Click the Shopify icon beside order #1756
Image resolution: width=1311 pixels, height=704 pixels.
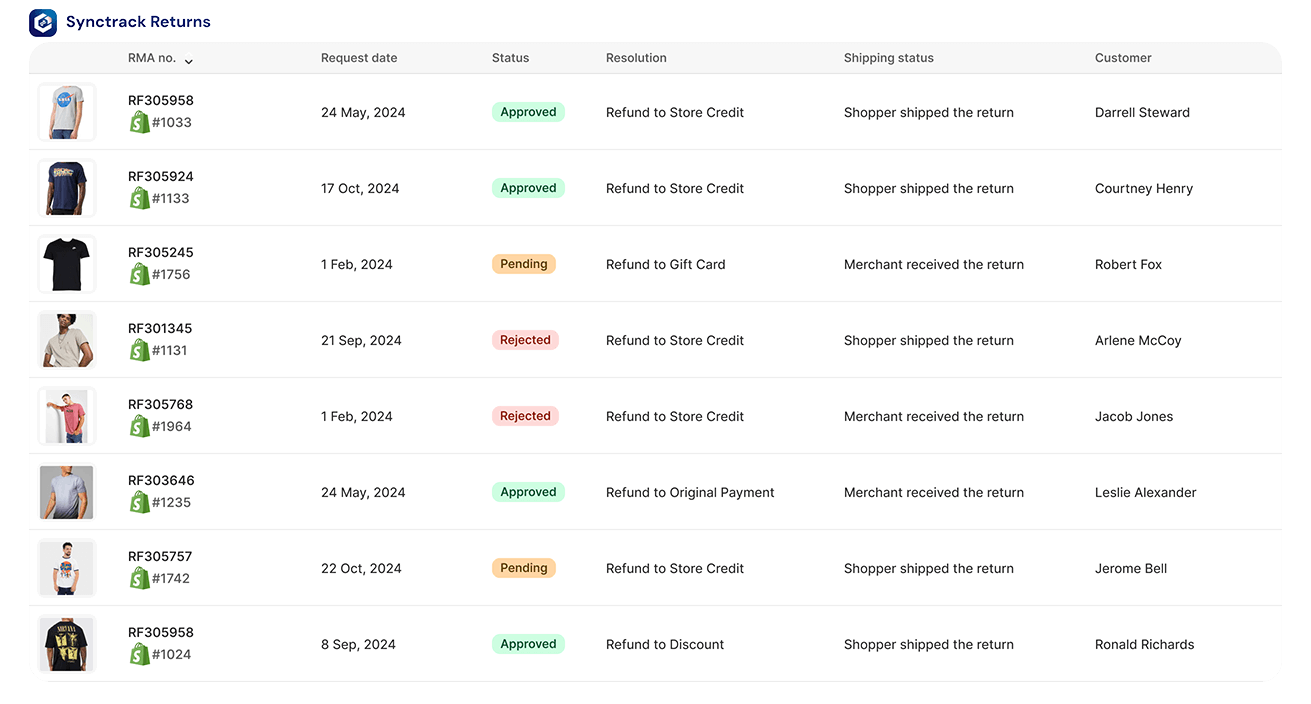click(140, 274)
